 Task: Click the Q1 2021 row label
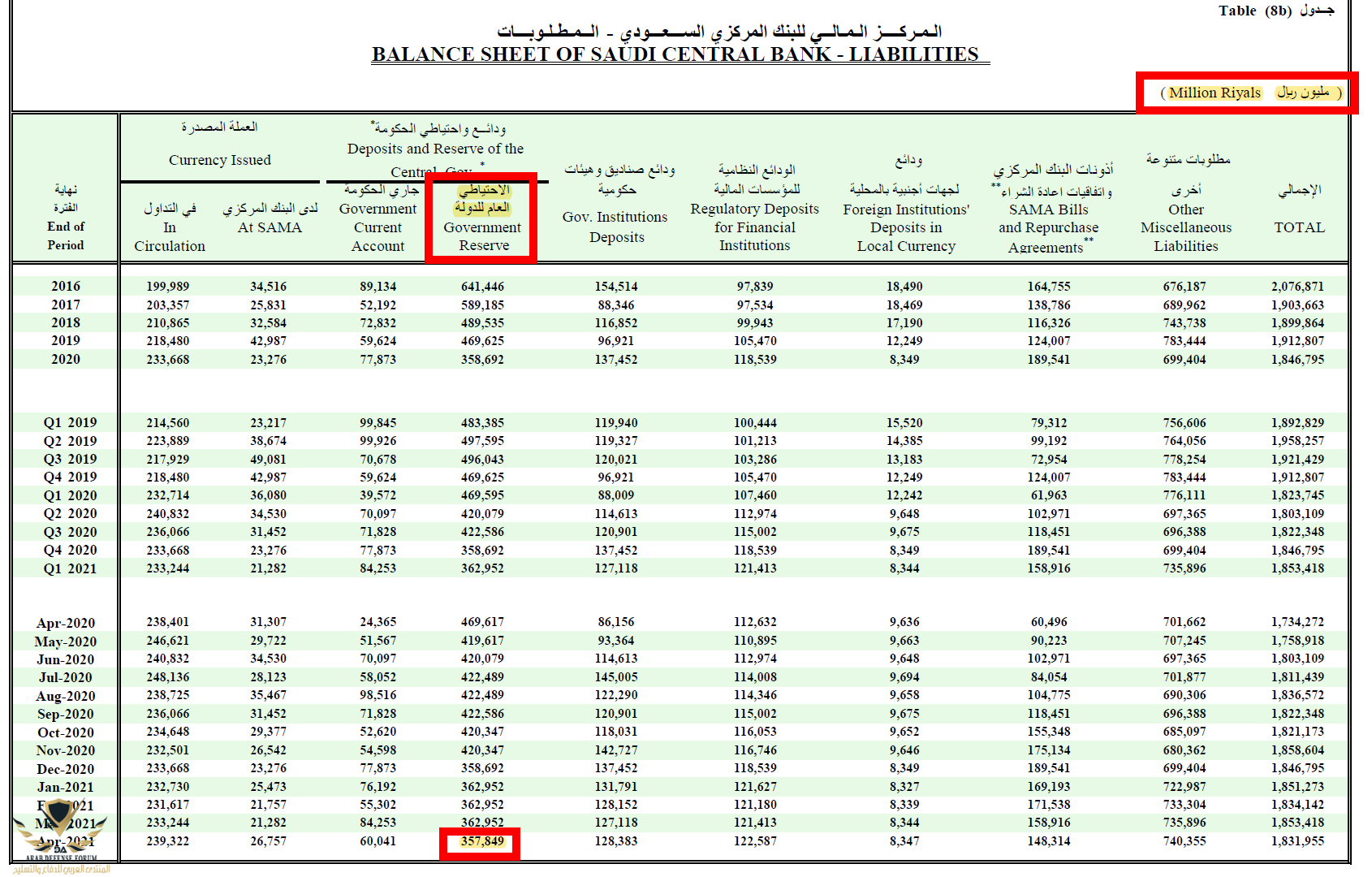tap(70, 568)
